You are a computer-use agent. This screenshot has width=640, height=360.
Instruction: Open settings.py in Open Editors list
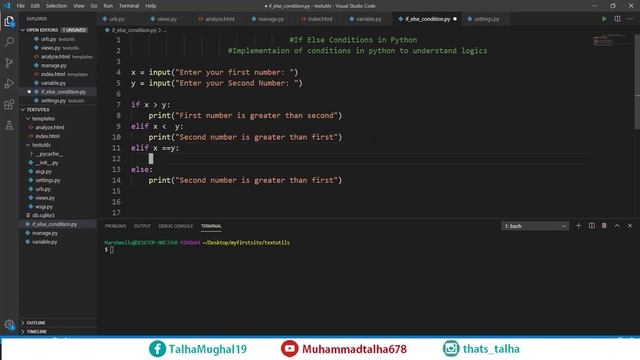pyautogui.click(x=58, y=100)
